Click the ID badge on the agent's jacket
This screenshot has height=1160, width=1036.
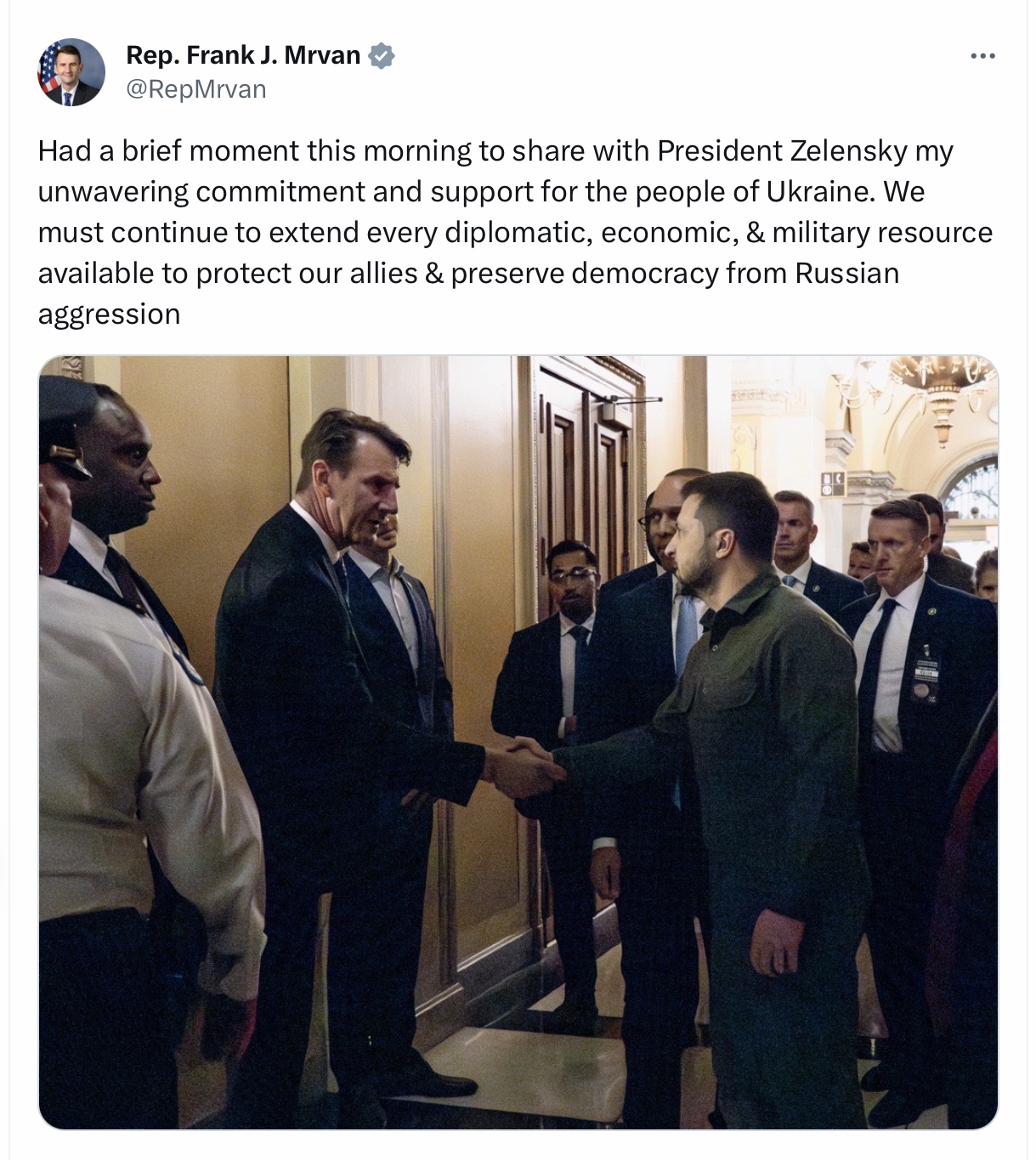pyautogui.click(x=926, y=675)
